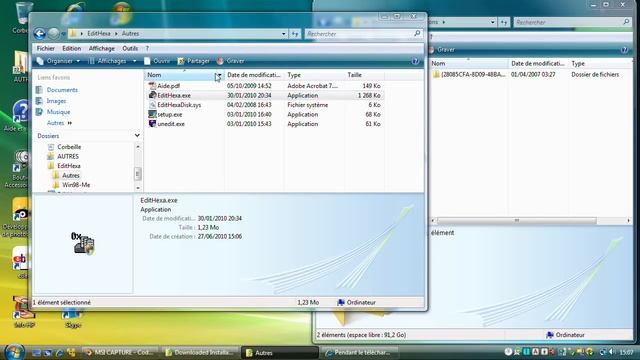This screenshot has width=640, height=360.
Task: Go back with the blue Back arrow button
Action: (x=40, y=33)
